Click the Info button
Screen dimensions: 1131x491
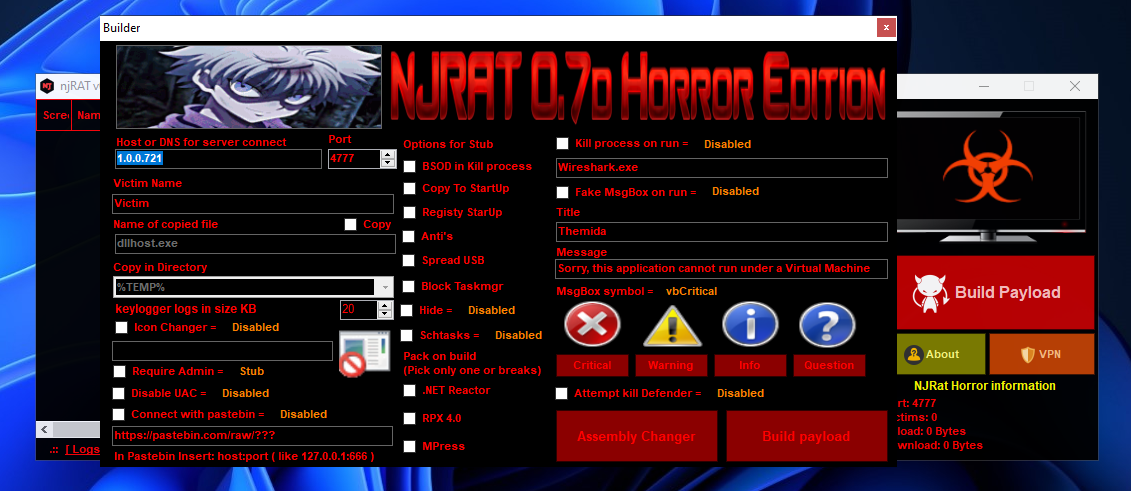[x=750, y=366]
